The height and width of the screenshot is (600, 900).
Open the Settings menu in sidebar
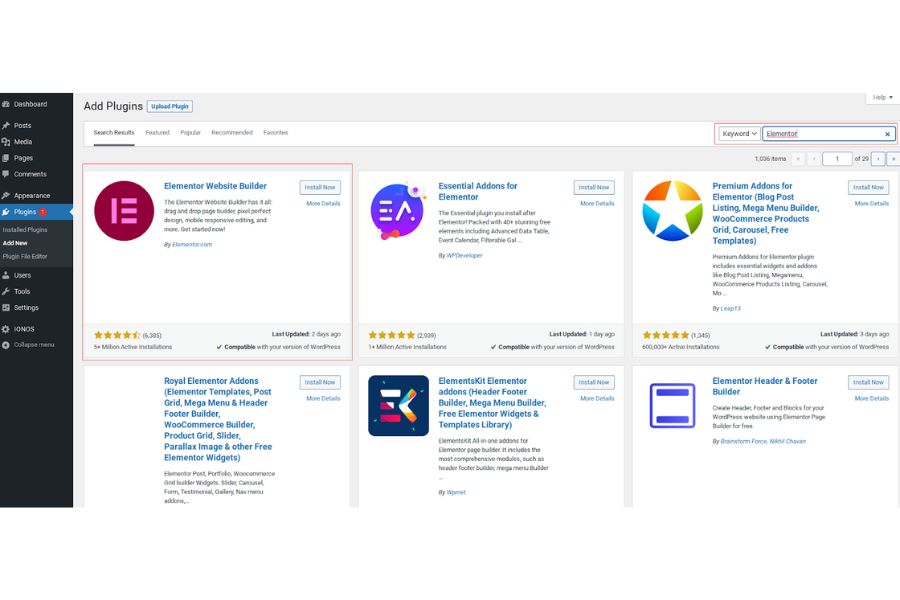(x=26, y=307)
